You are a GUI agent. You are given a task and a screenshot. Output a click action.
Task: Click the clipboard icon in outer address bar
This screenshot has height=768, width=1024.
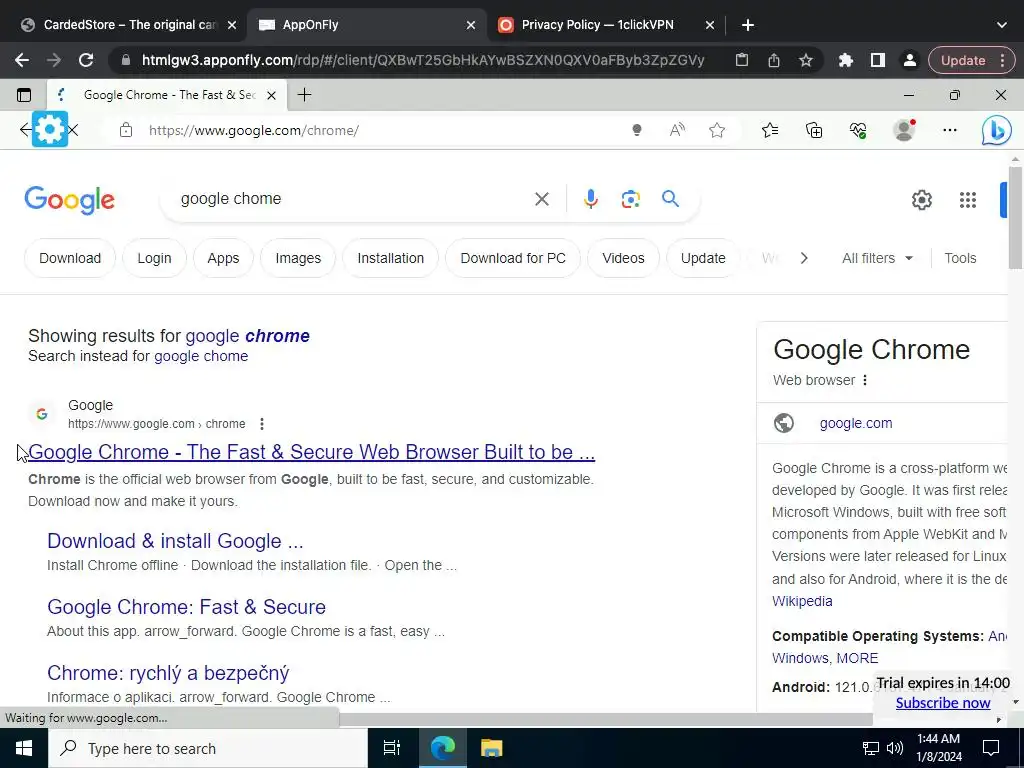coord(742,60)
